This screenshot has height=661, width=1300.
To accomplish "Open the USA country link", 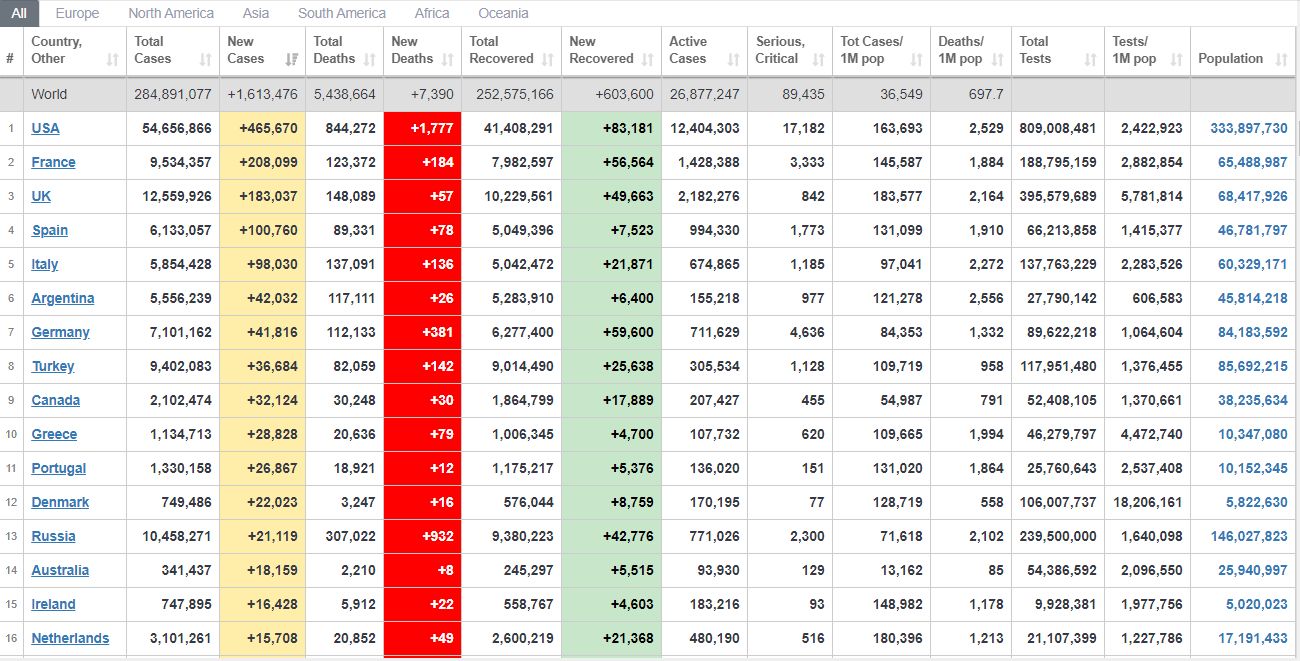I will click(45, 128).
